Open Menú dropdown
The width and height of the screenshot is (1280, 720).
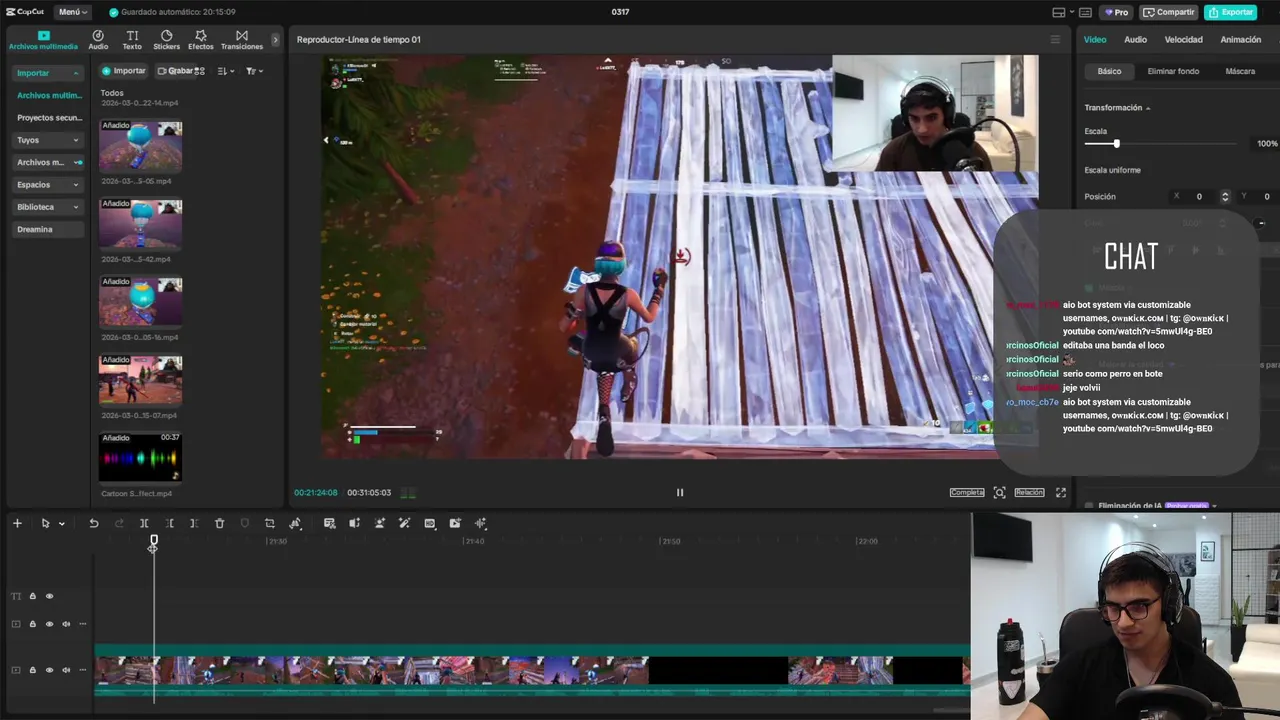click(72, 12)
